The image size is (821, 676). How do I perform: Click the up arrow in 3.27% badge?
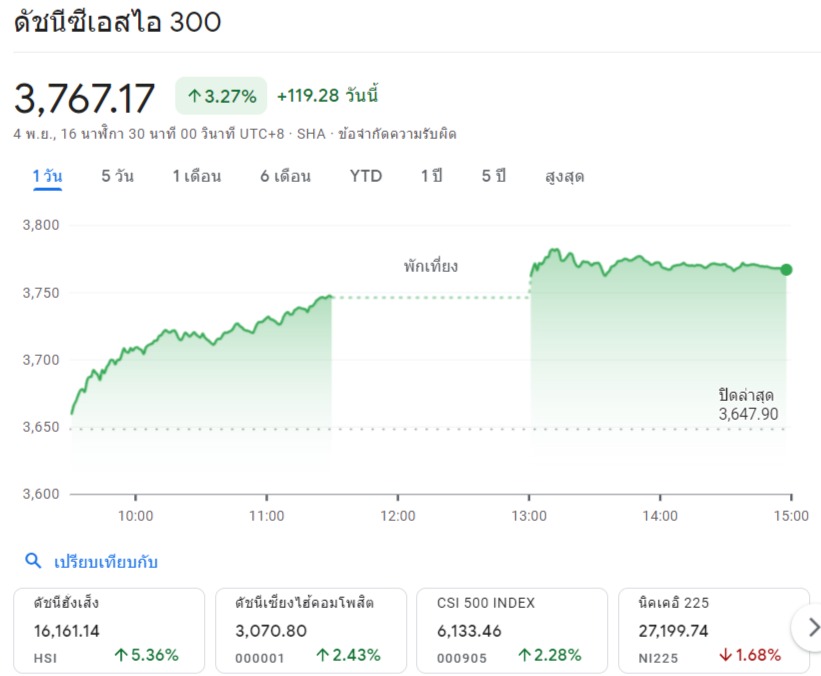coord(194,96)
